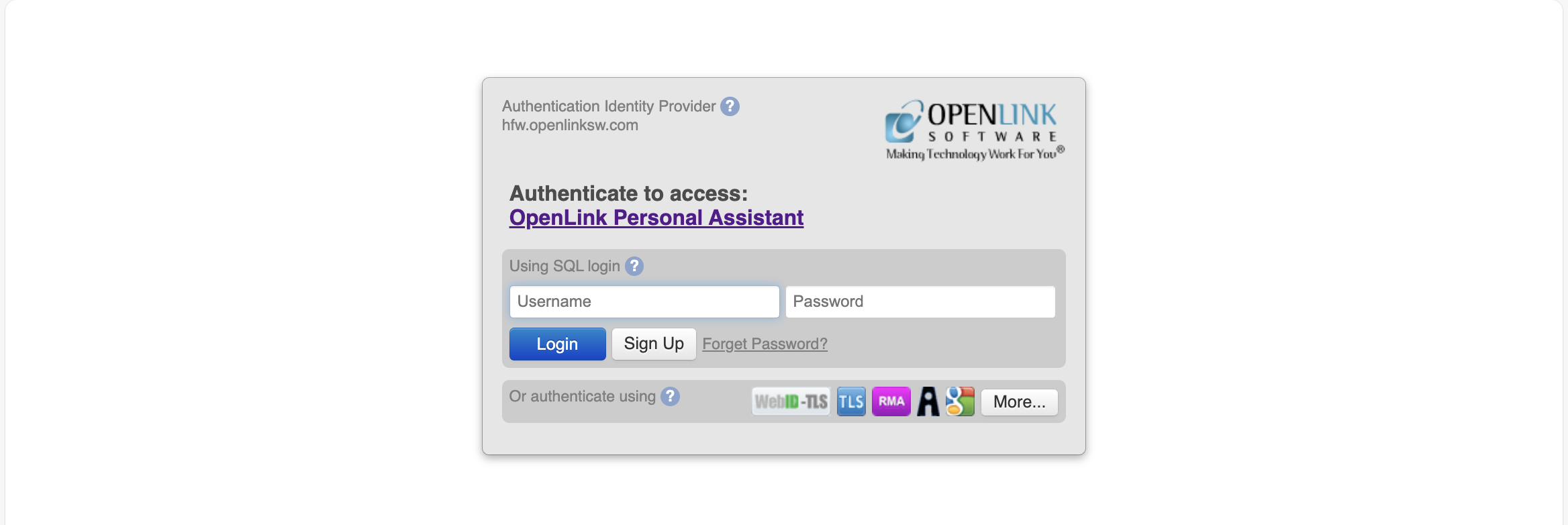This screenshot has height=525, width=1568.
Task: Select the purple RMA authentication icon
Action: 891,401
